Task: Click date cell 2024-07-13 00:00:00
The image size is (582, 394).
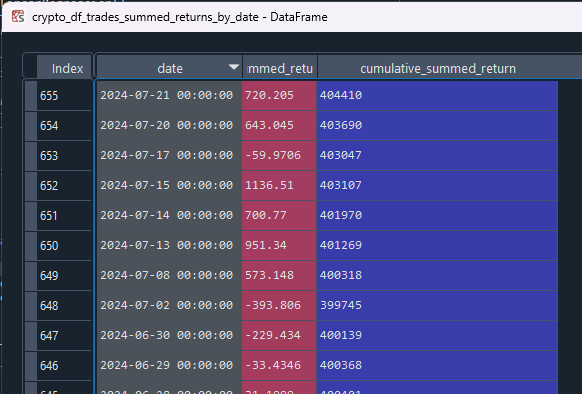Action: coord(169,245)
